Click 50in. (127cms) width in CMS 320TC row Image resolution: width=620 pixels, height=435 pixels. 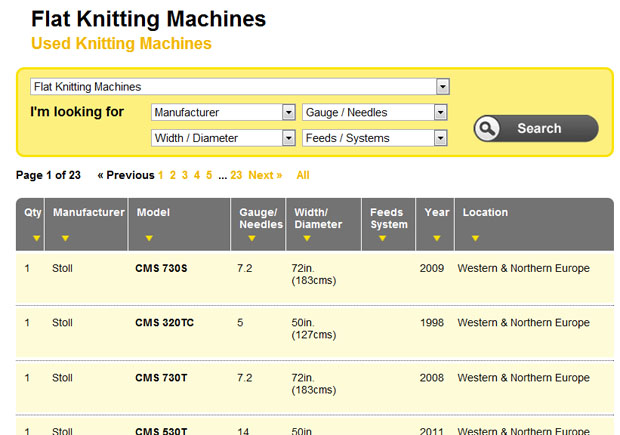pos(314,329)
